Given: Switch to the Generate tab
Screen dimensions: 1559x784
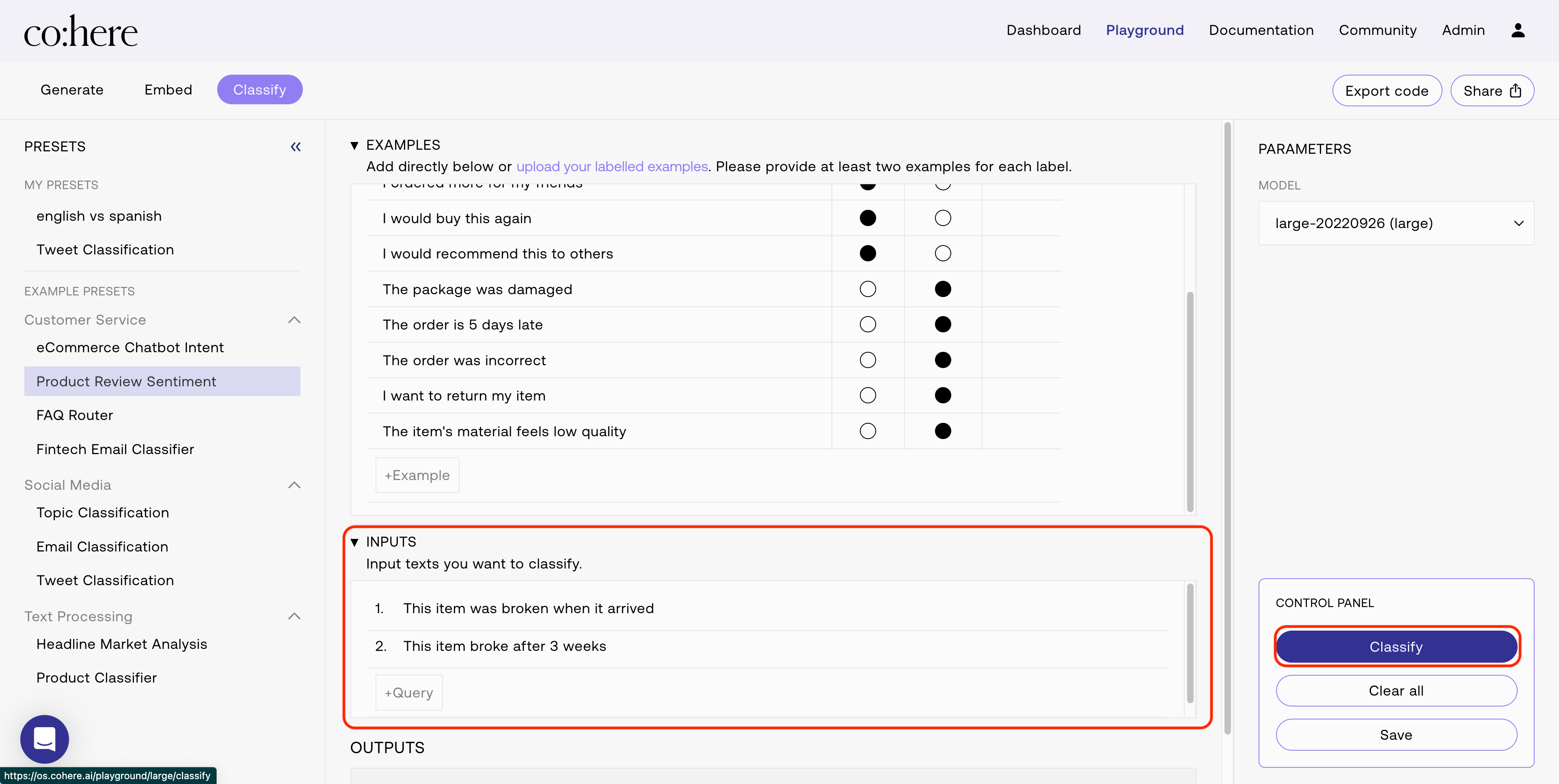Looking at the screenshot, I should coord(72,90).
